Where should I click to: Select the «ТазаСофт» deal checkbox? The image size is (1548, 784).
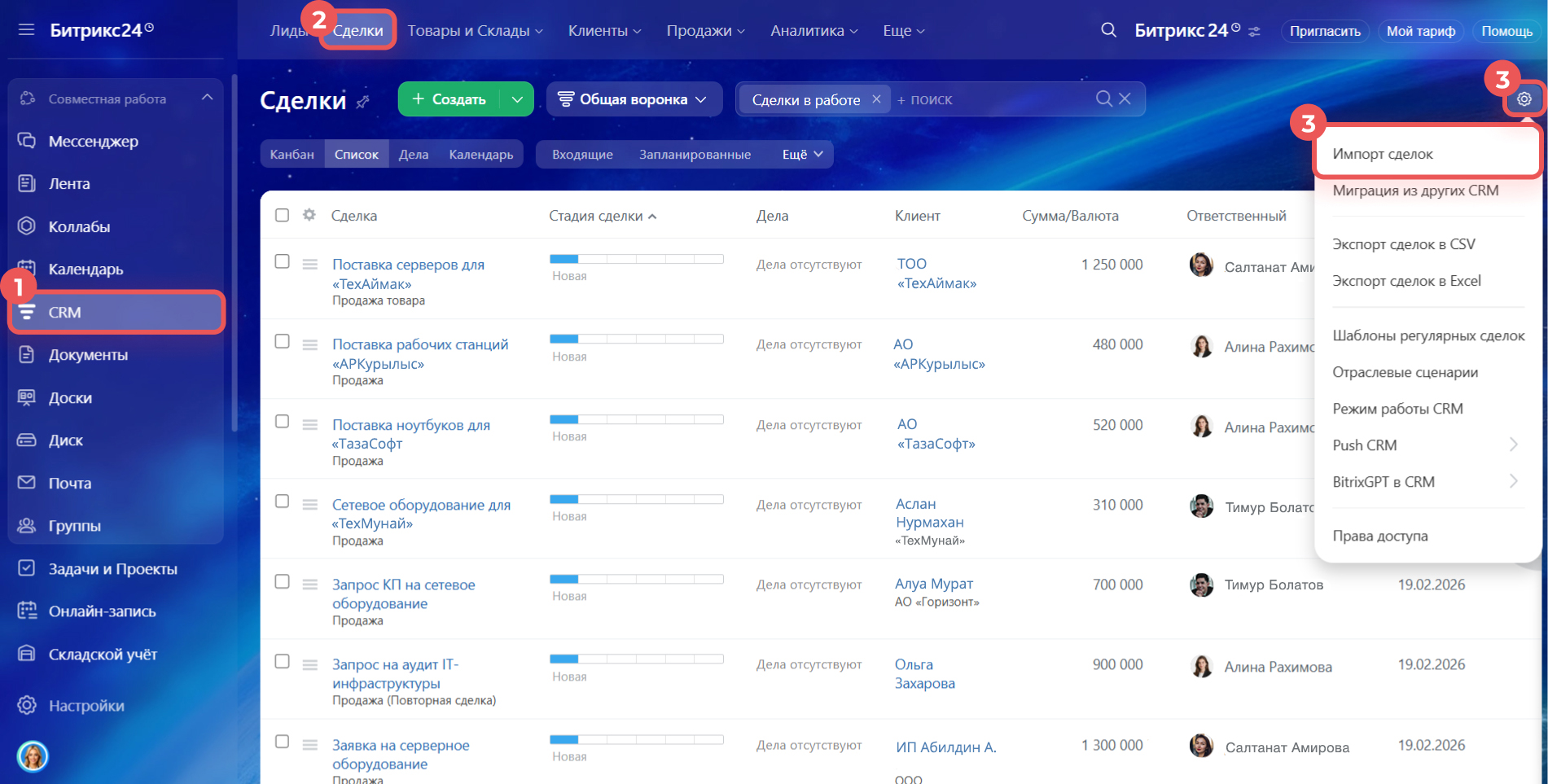(x=282, y=422)
